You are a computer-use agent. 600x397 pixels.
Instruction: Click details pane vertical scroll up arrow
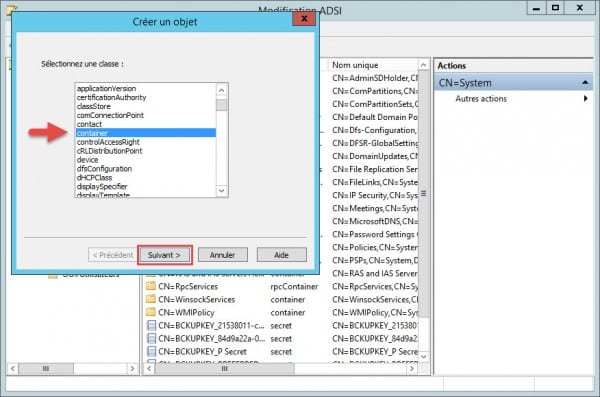424,65
